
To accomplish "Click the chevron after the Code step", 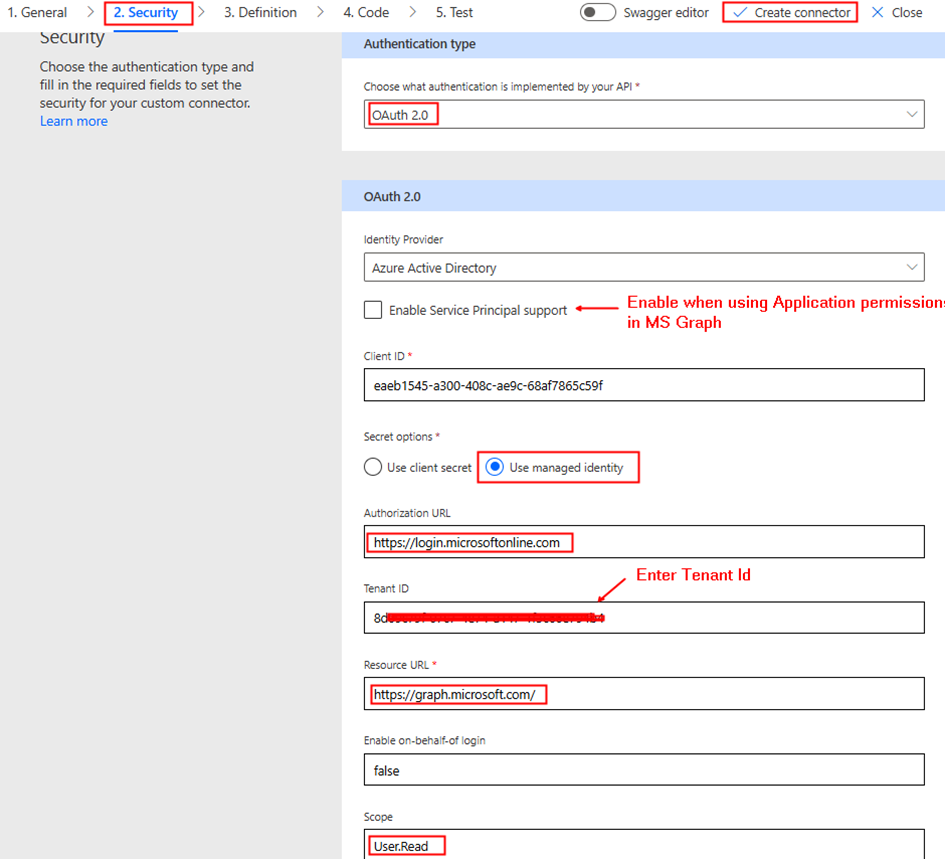I will [x=412, y=12].
